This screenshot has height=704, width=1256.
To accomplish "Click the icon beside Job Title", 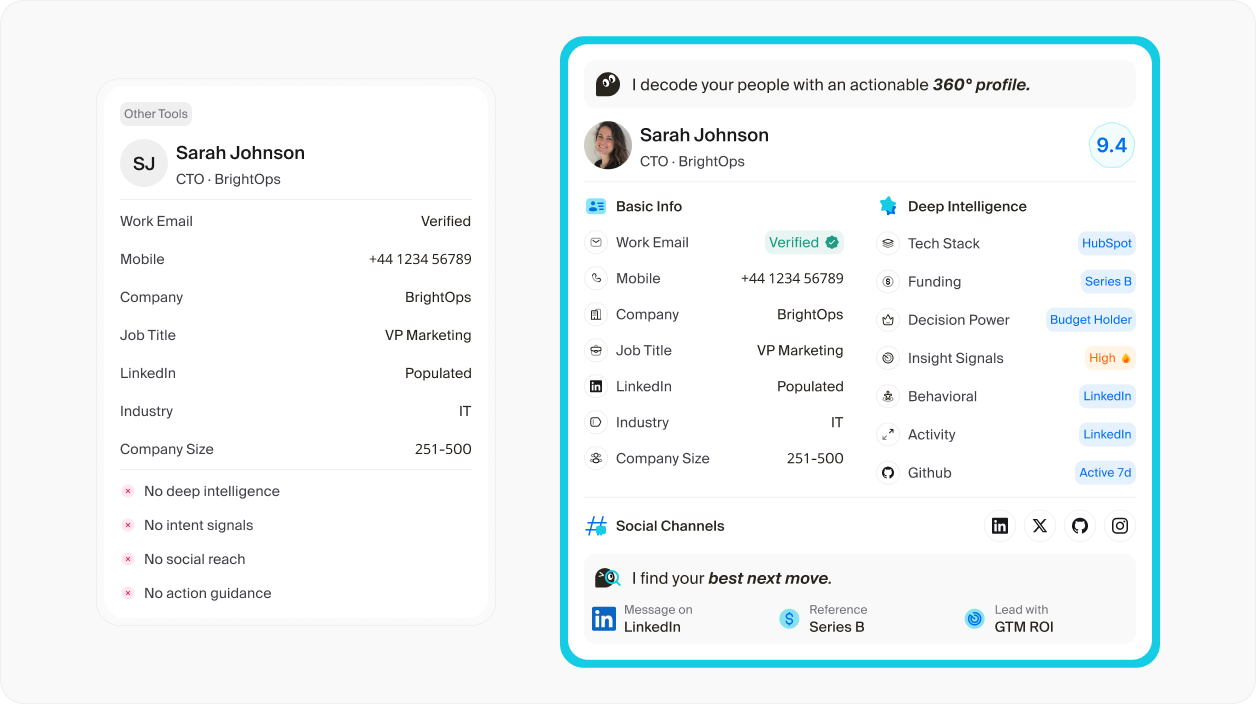I will 596,350.
